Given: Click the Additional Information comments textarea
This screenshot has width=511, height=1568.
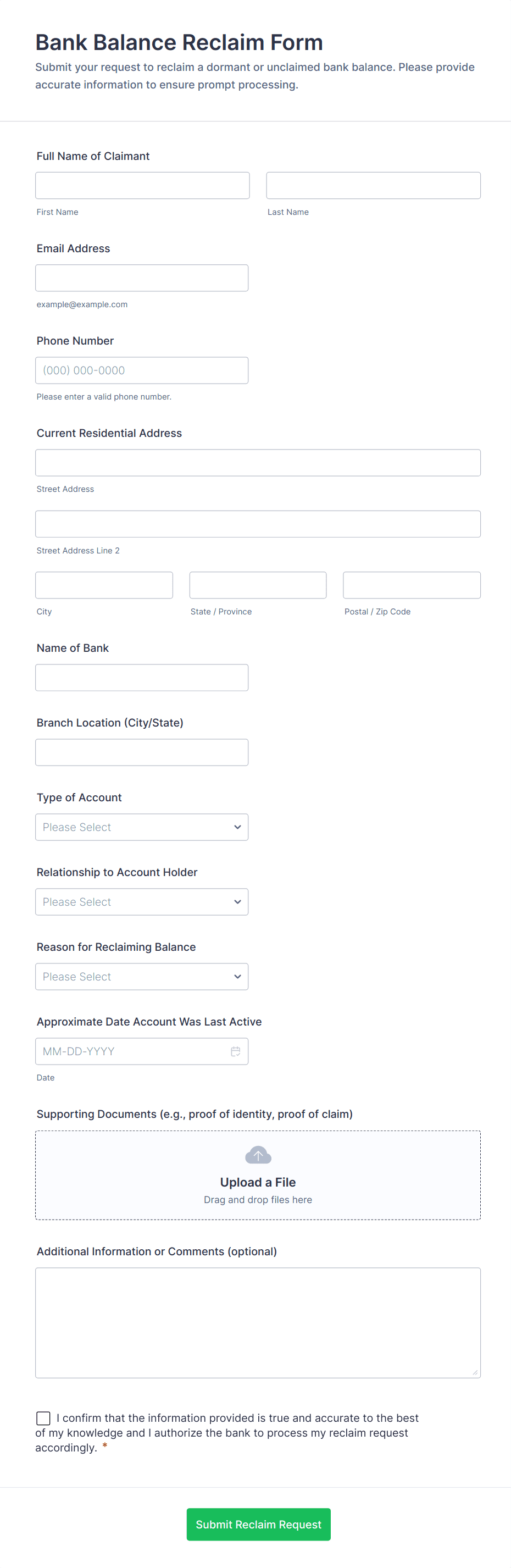Looking at the screenshot, I should point(257,1322).
